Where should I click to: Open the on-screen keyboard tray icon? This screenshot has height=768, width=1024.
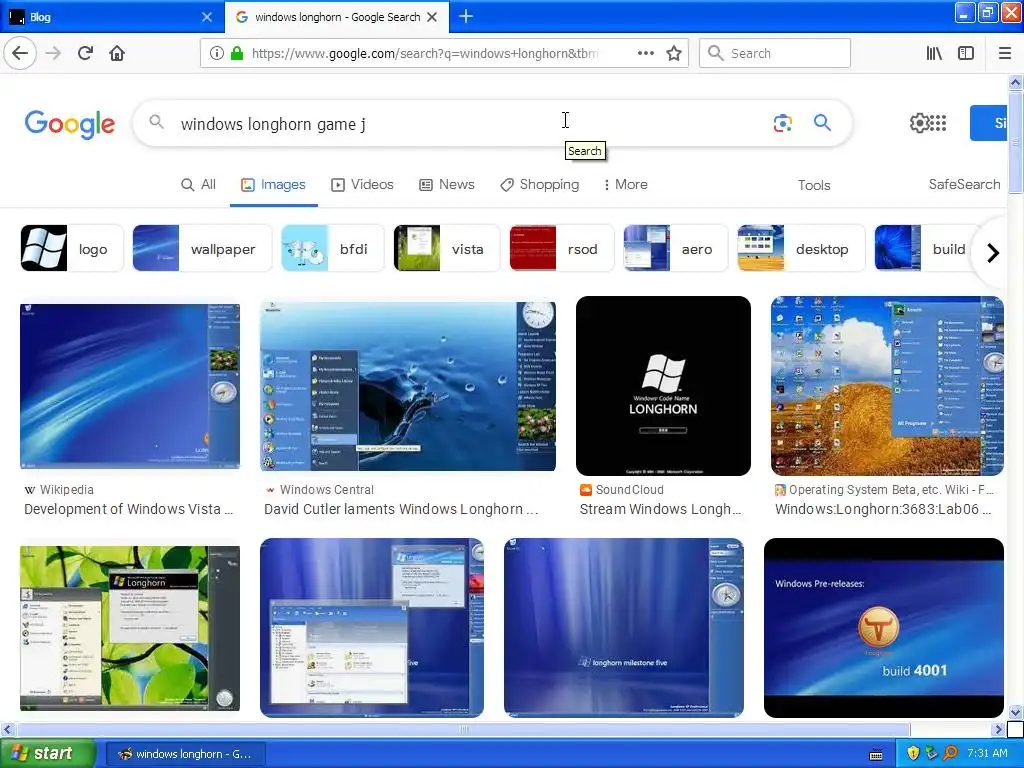click(x=876, y=754)
